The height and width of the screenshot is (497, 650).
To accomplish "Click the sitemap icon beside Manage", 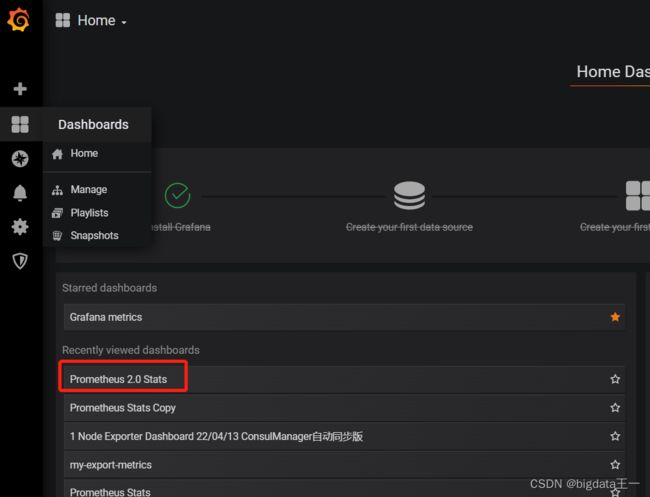I will [57, 190].
